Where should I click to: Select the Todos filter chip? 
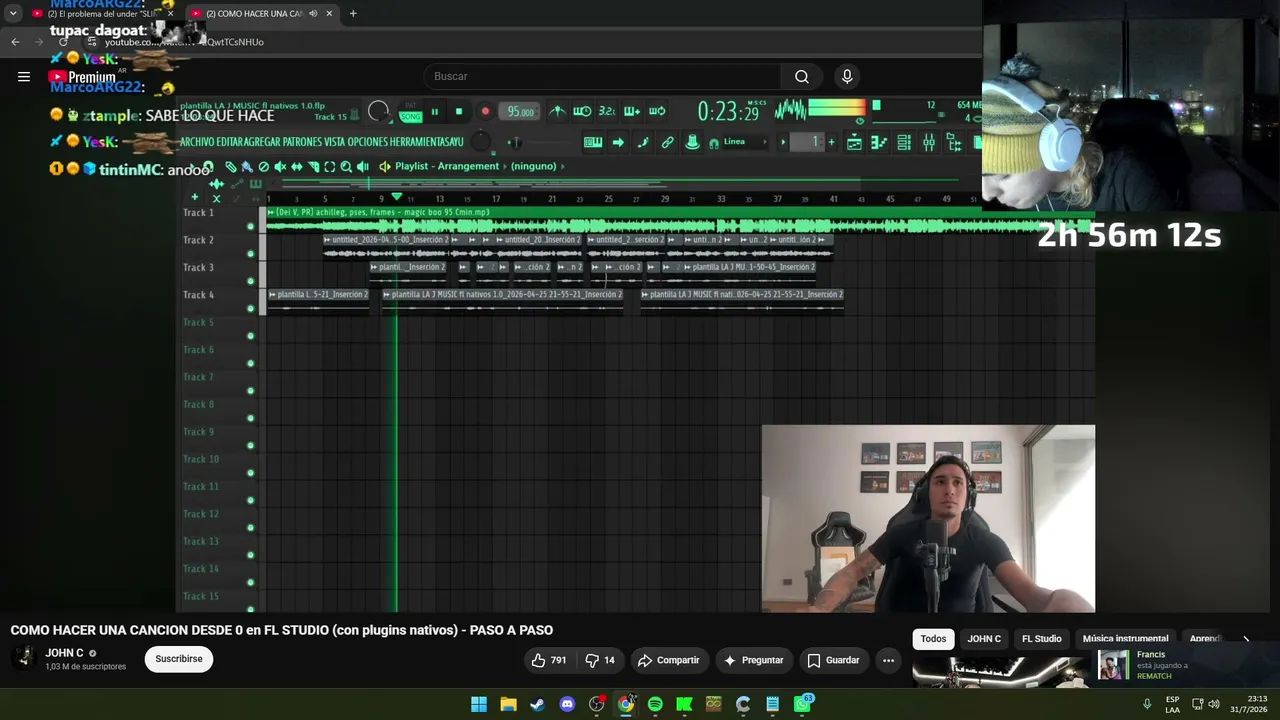pyautogui.click(x=933, y=639)
